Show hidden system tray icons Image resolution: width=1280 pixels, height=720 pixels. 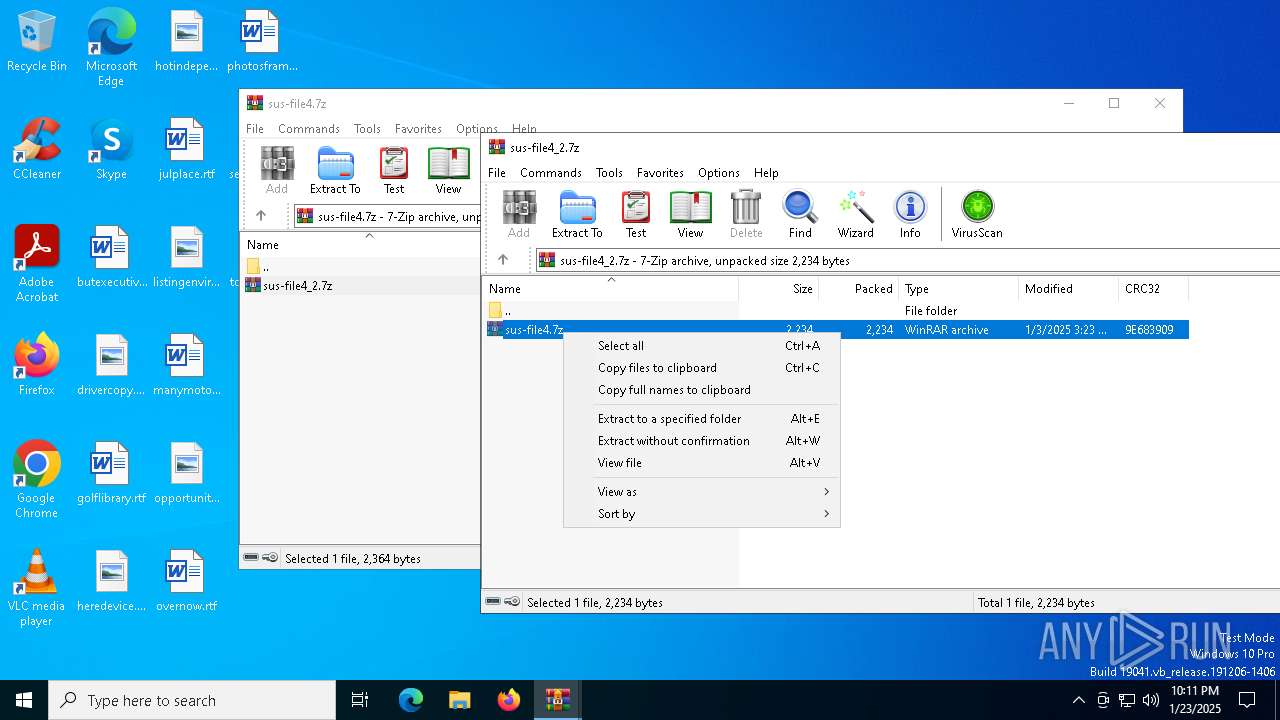1078,700
